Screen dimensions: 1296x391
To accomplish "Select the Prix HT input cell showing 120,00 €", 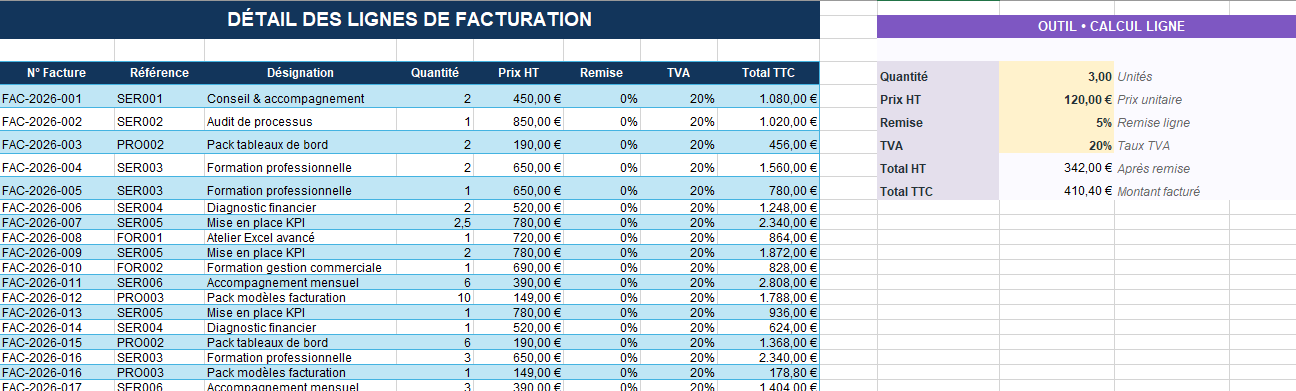I will pyautogui.click(x=1056, y=99).
